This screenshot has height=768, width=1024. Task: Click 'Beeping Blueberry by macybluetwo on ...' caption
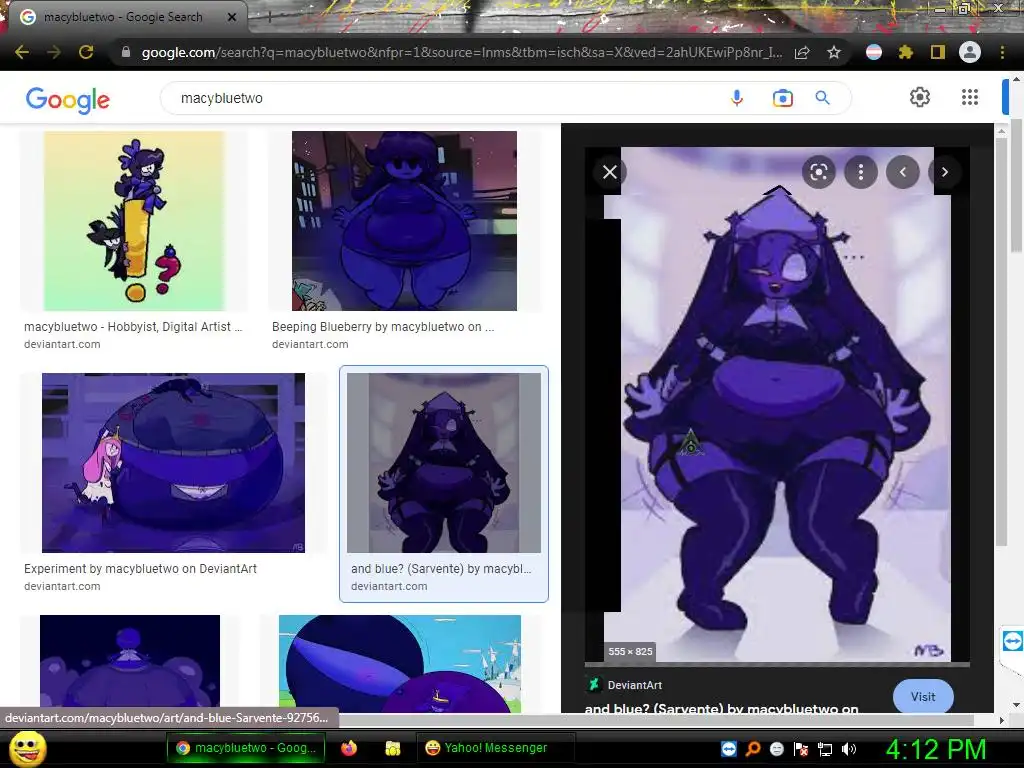tap(383, 327)
